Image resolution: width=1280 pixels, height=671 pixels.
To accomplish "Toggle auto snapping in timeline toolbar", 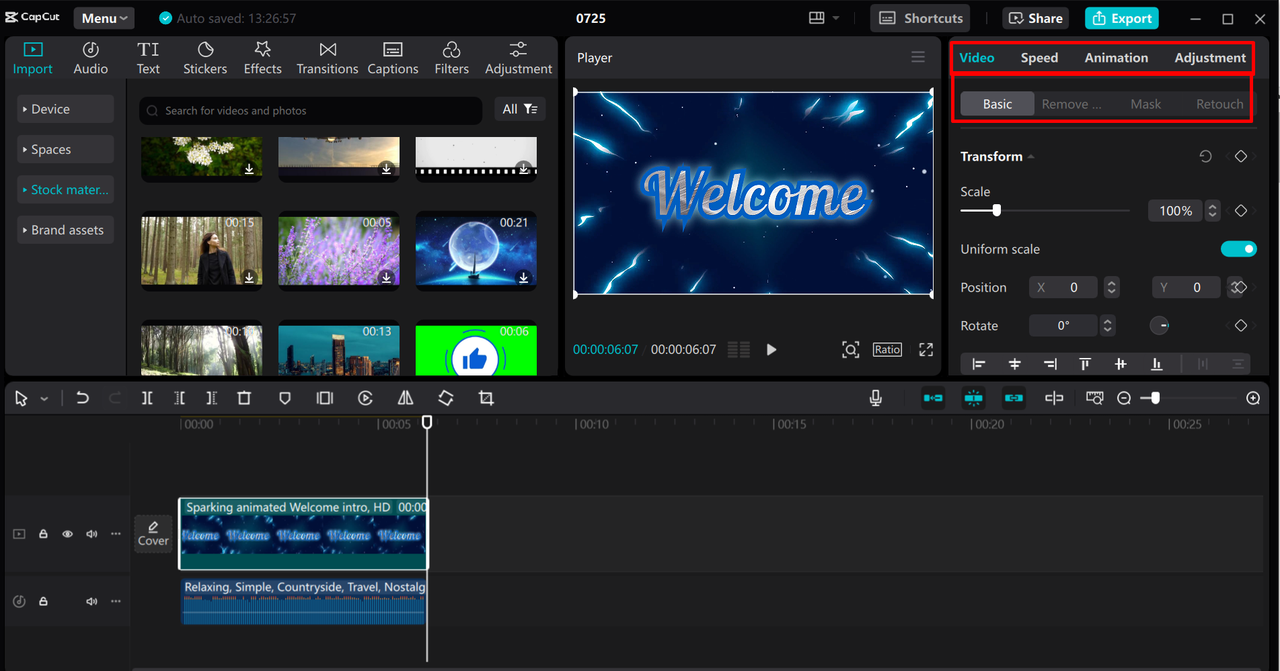I will [x=974, y=398].
